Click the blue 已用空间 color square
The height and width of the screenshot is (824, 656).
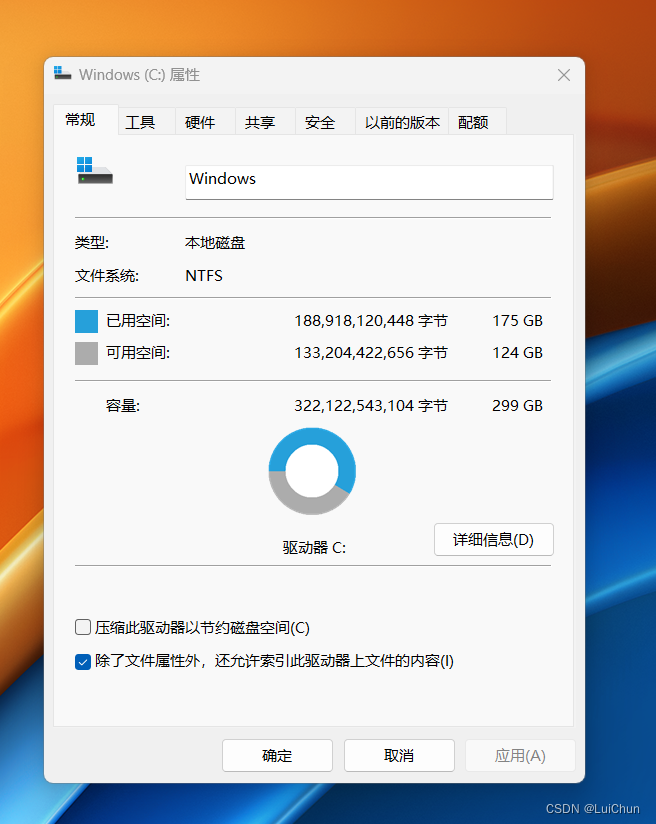coord(86,321)
